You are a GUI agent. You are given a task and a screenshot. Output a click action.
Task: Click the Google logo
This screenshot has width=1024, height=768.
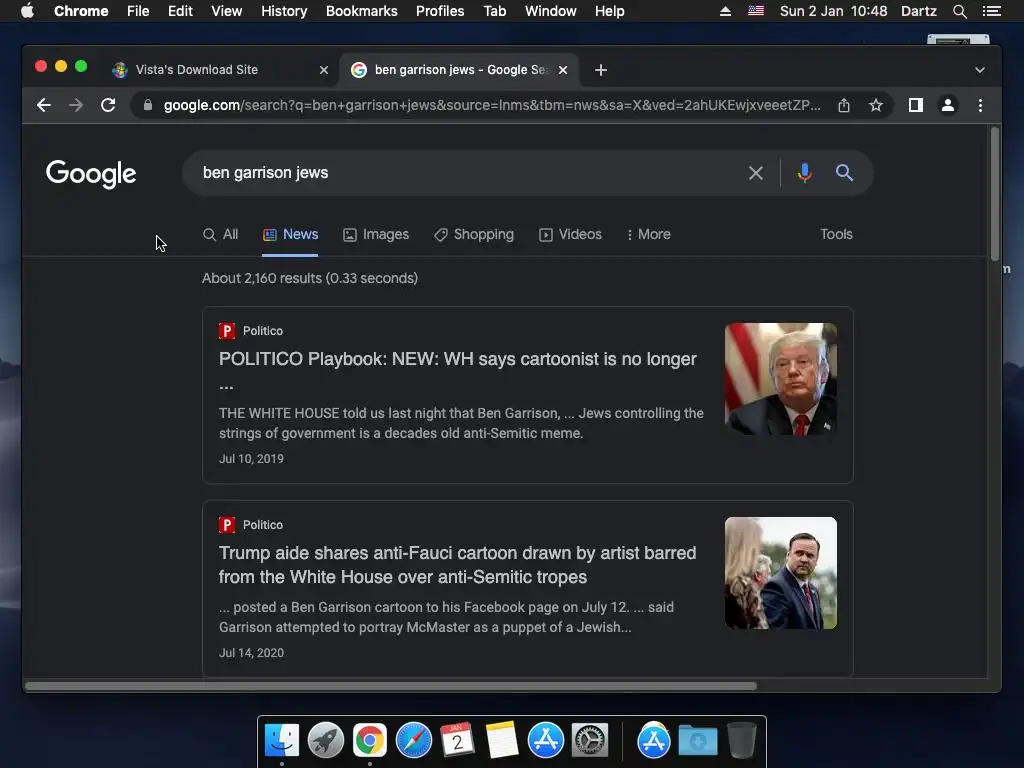(91, 174)
